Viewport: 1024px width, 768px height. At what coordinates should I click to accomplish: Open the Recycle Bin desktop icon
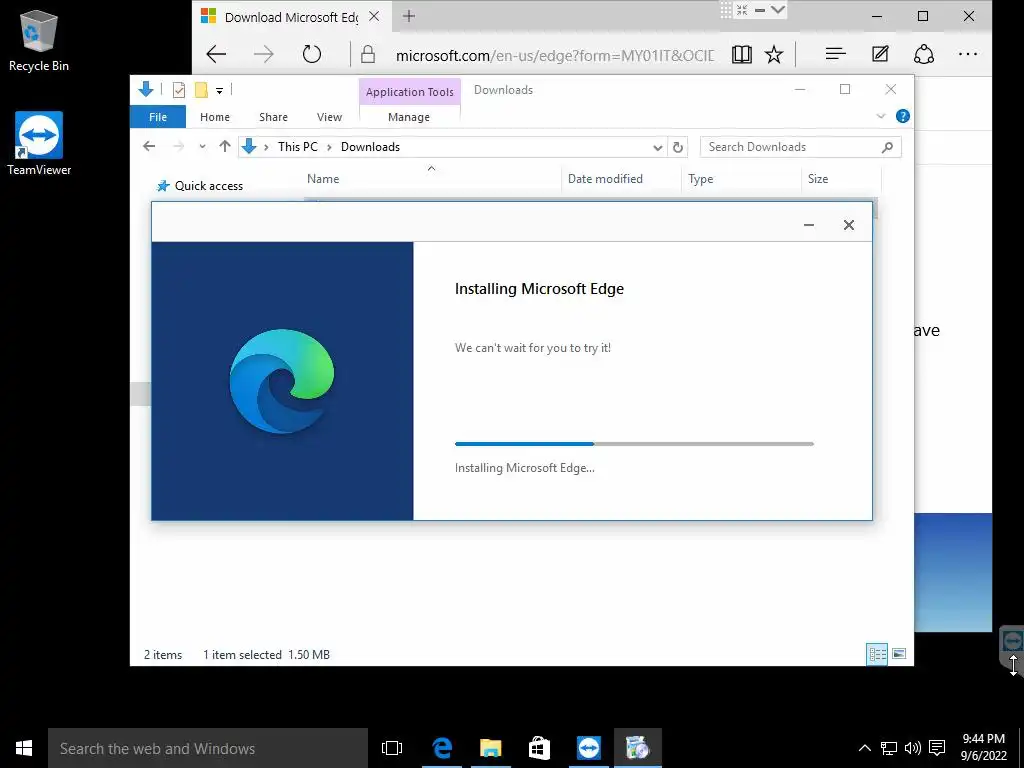[x=38, y=40]
